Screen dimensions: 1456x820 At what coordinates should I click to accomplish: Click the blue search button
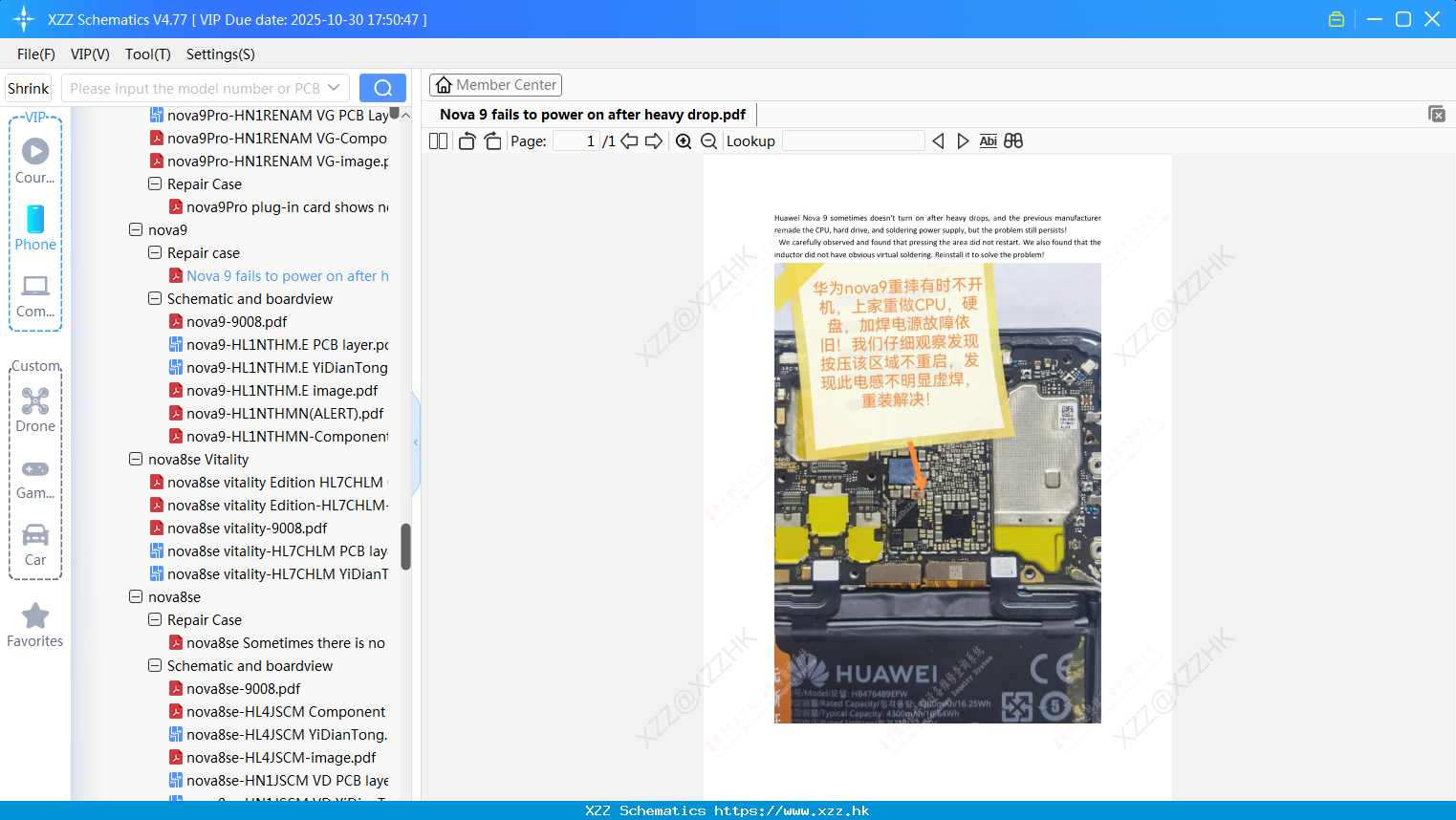[382, 88]
